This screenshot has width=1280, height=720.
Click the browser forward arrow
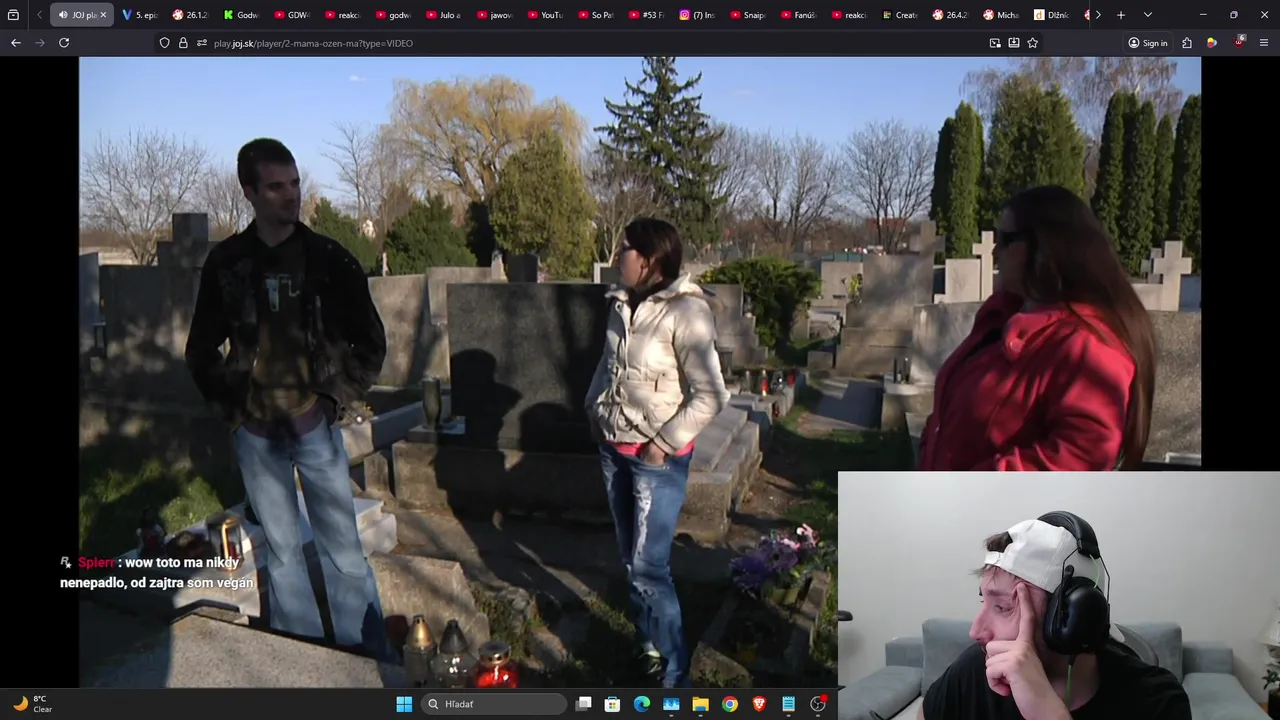point(40,43)
